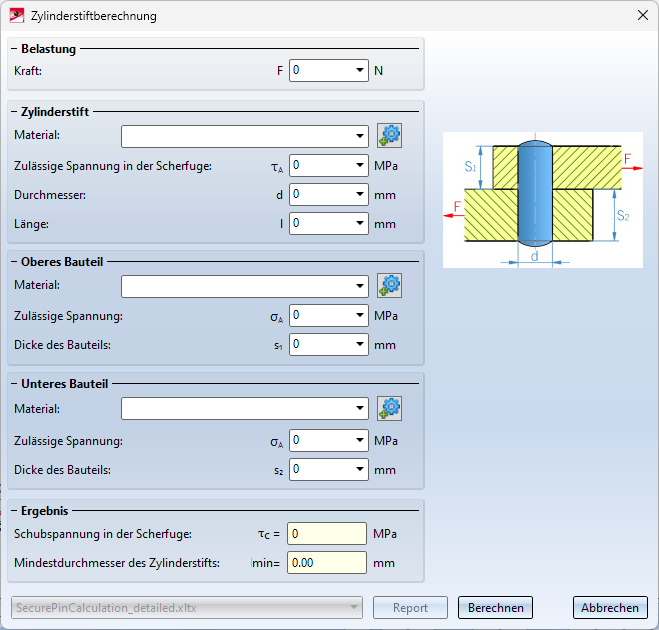This screenshot has height=630, width=659.
Task: Open material settings icon for Oberes Bauteil
Action: [389, 286]
